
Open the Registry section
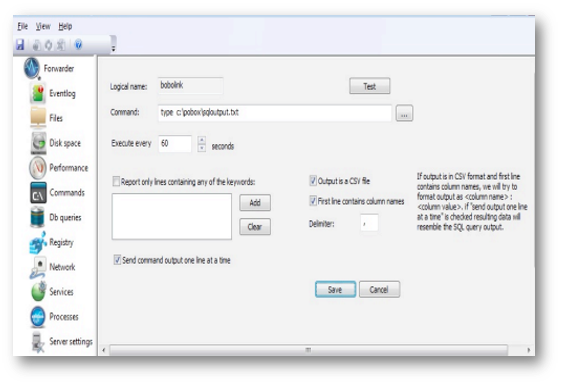point(52,242)
